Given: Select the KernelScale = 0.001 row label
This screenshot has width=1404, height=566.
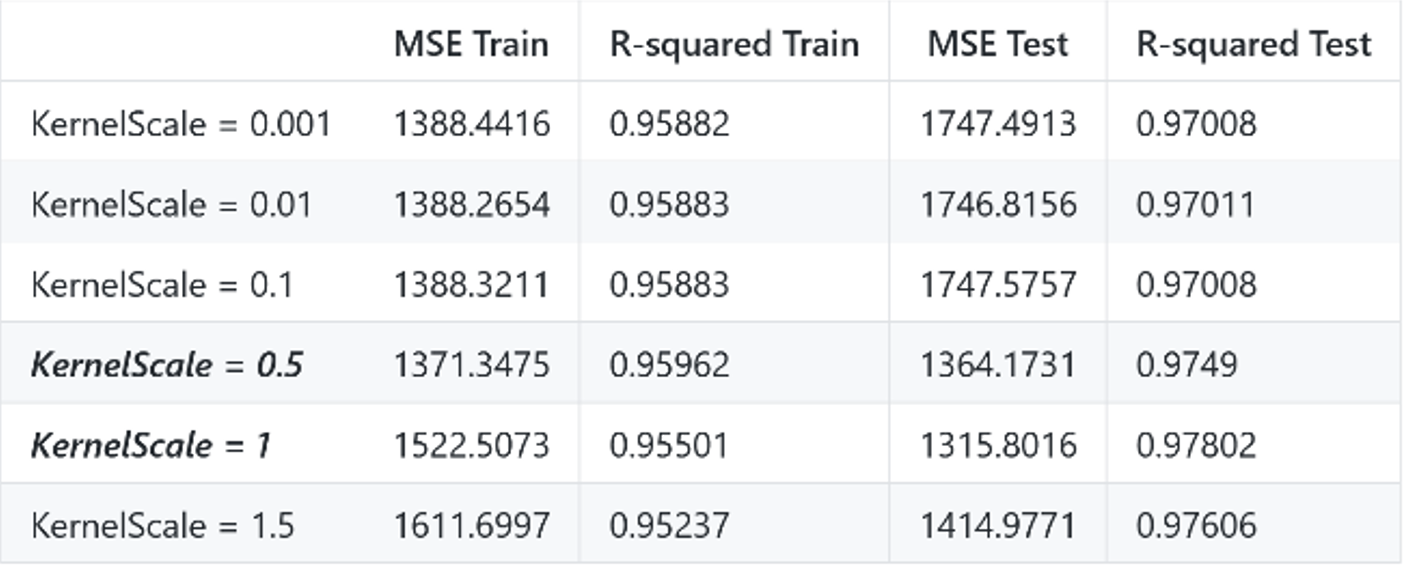Looking at the screenshot, I should point(181,124).
